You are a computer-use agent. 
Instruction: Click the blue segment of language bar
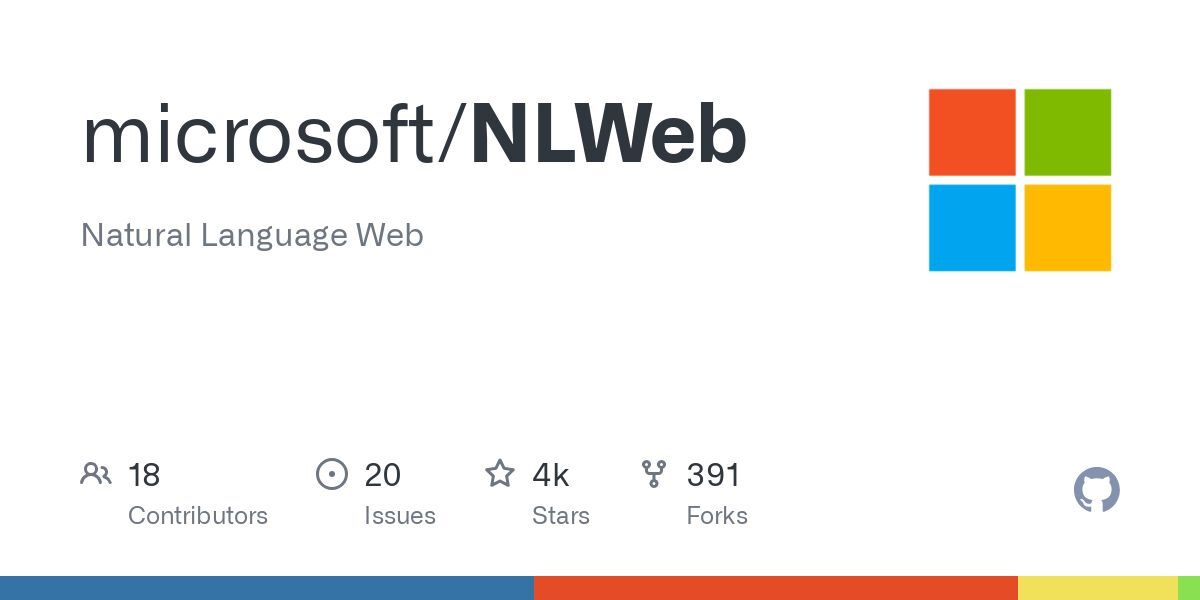click(x=267, y=588)
